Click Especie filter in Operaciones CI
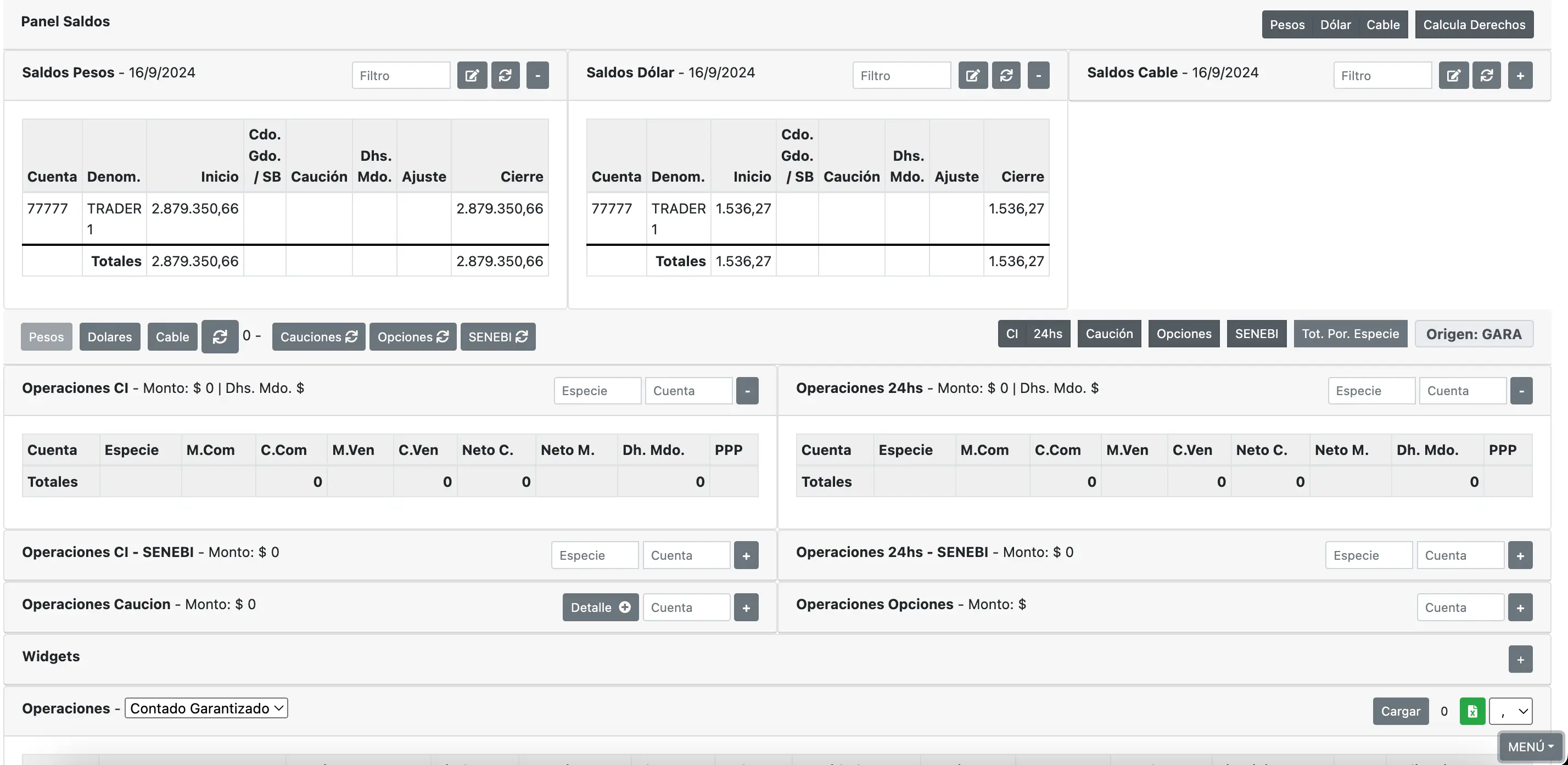 click(x=597, y=391)
